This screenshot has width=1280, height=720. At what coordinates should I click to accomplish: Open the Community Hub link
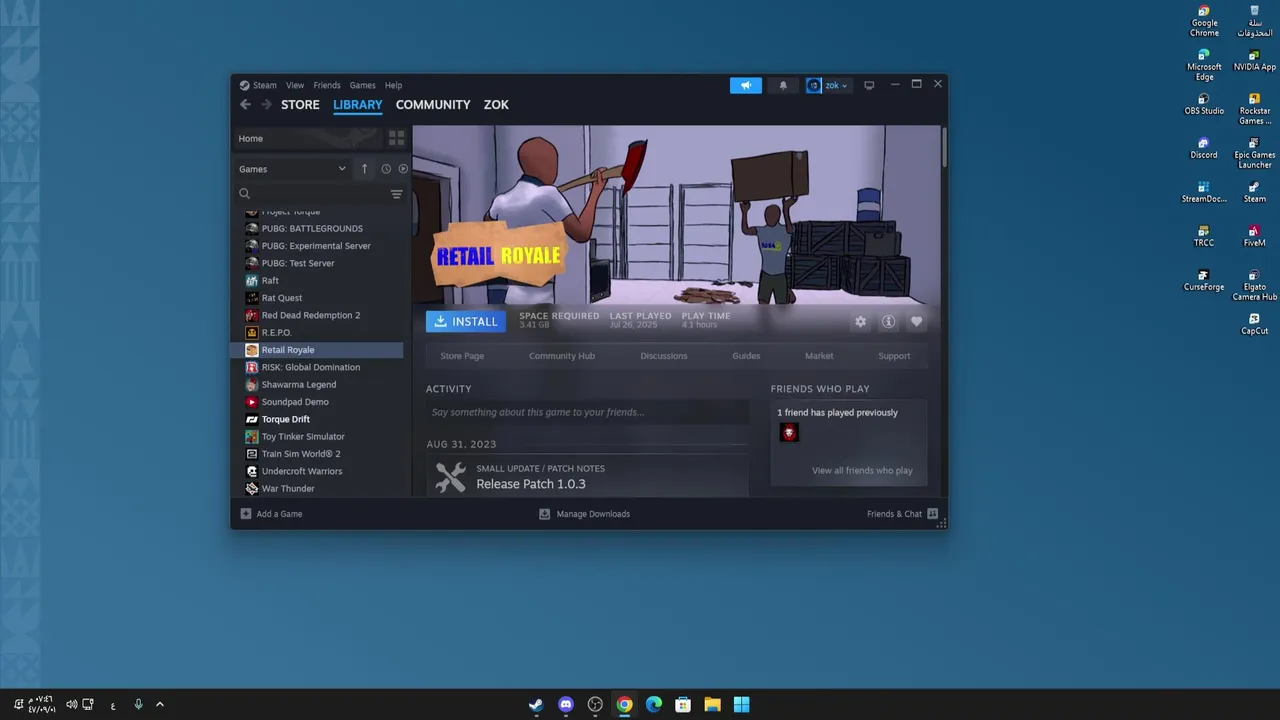coord(562,356)
